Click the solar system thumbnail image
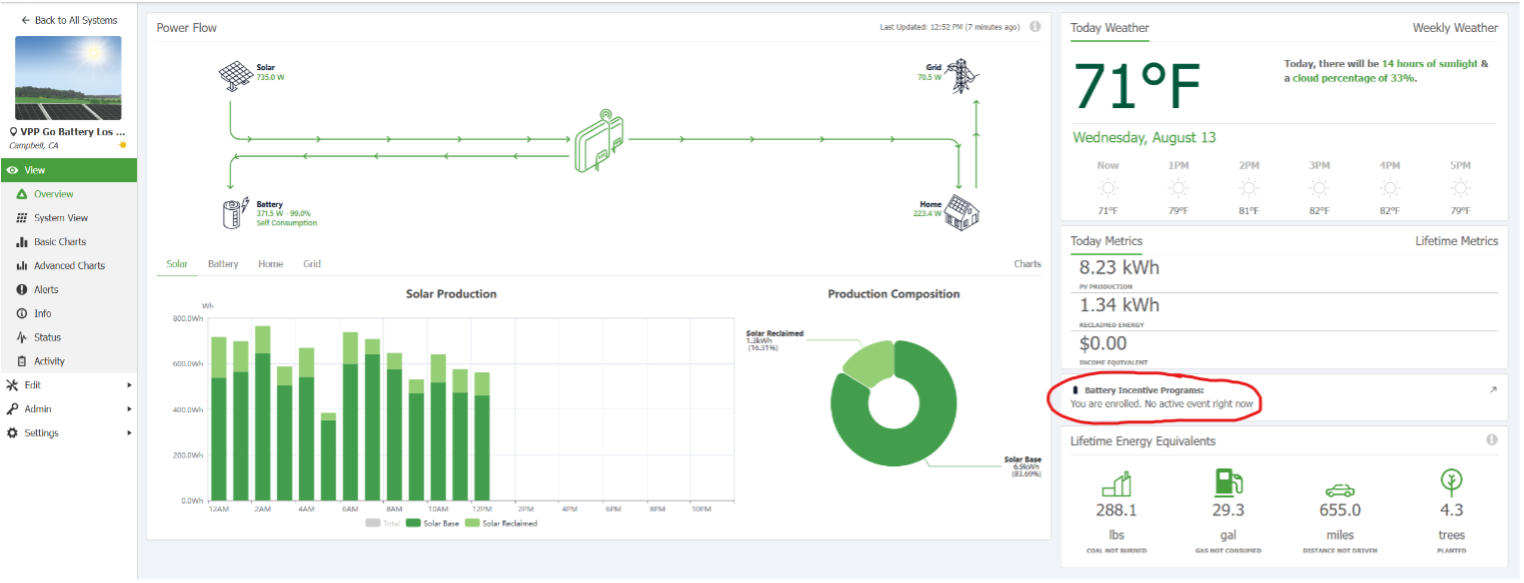This screenshot has width=1524, height=583. click(x=68, y=78)
